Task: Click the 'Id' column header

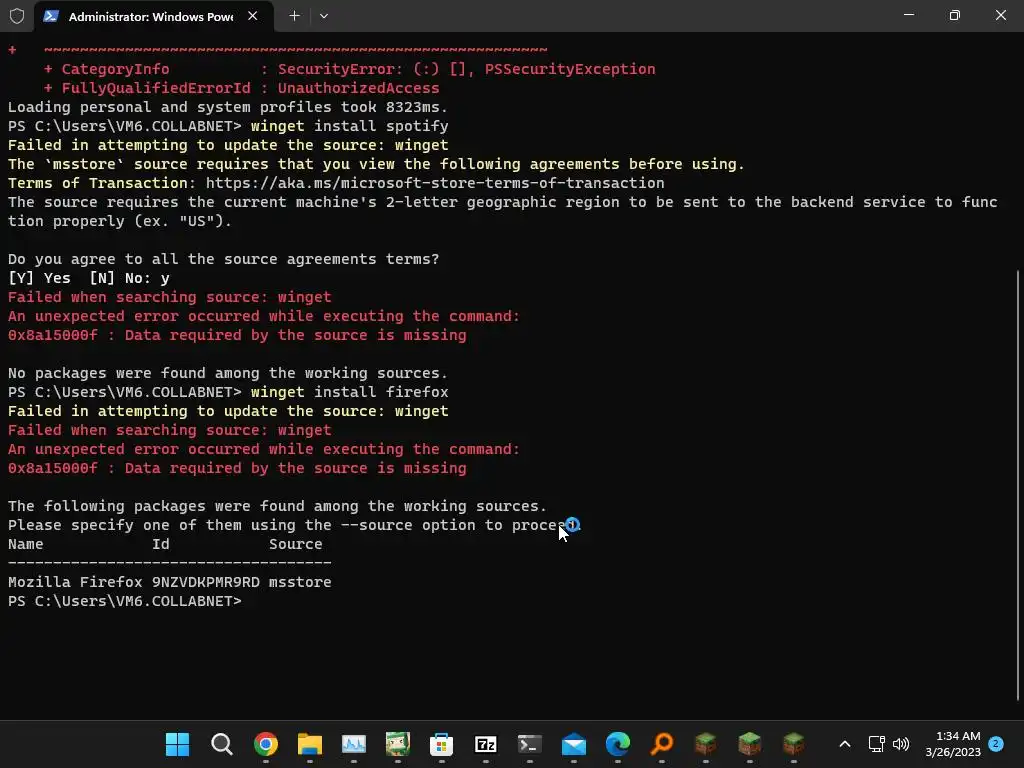Action: point(161,544)
